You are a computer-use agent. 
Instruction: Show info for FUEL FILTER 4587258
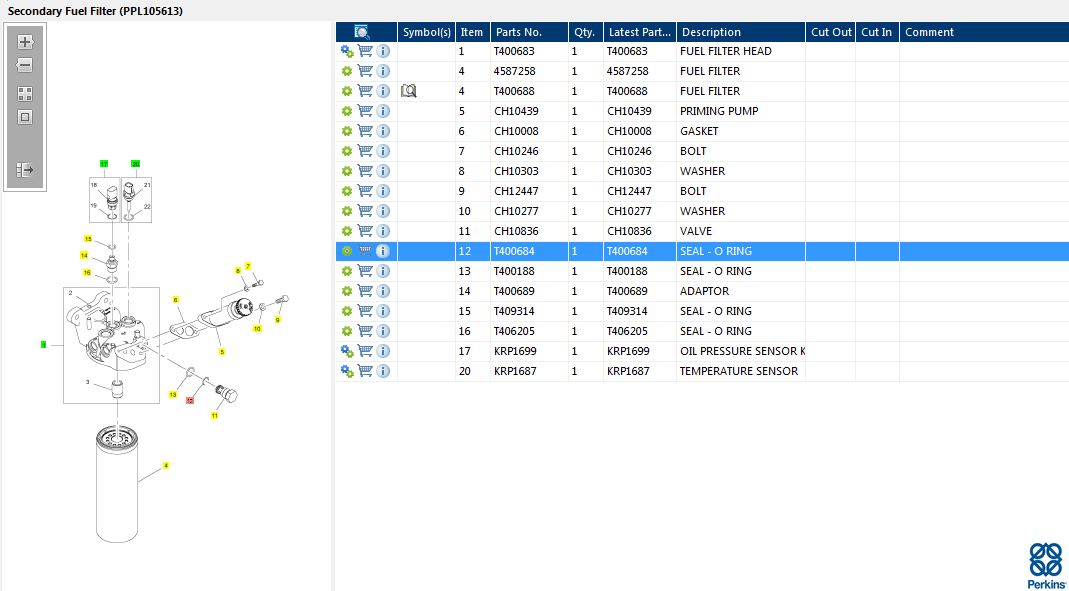[x=383, y=71]
